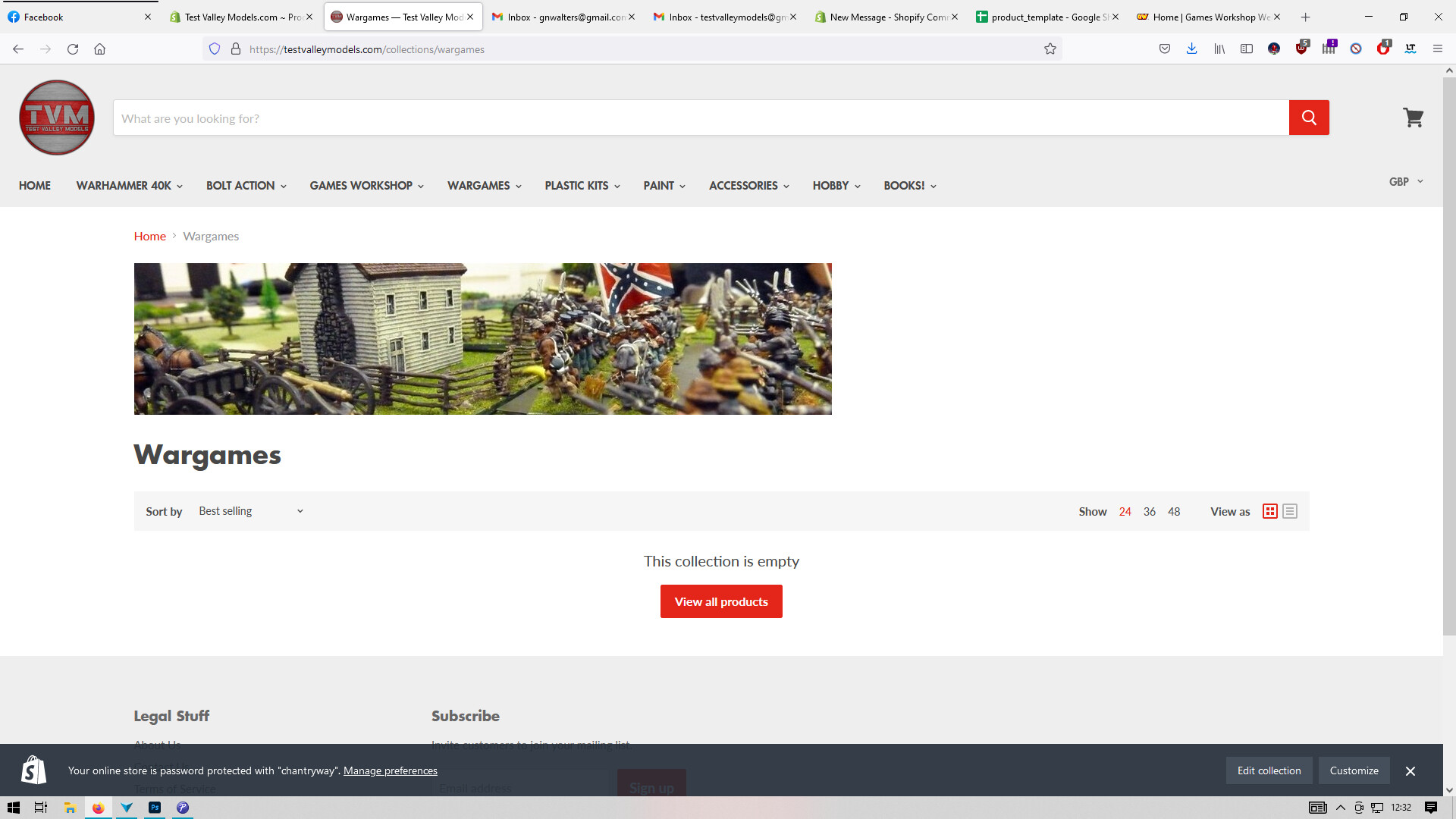This screenshot has height=819, width=1456.
Task: Switch to grid view layout
Action: [x=1270, y=512]
